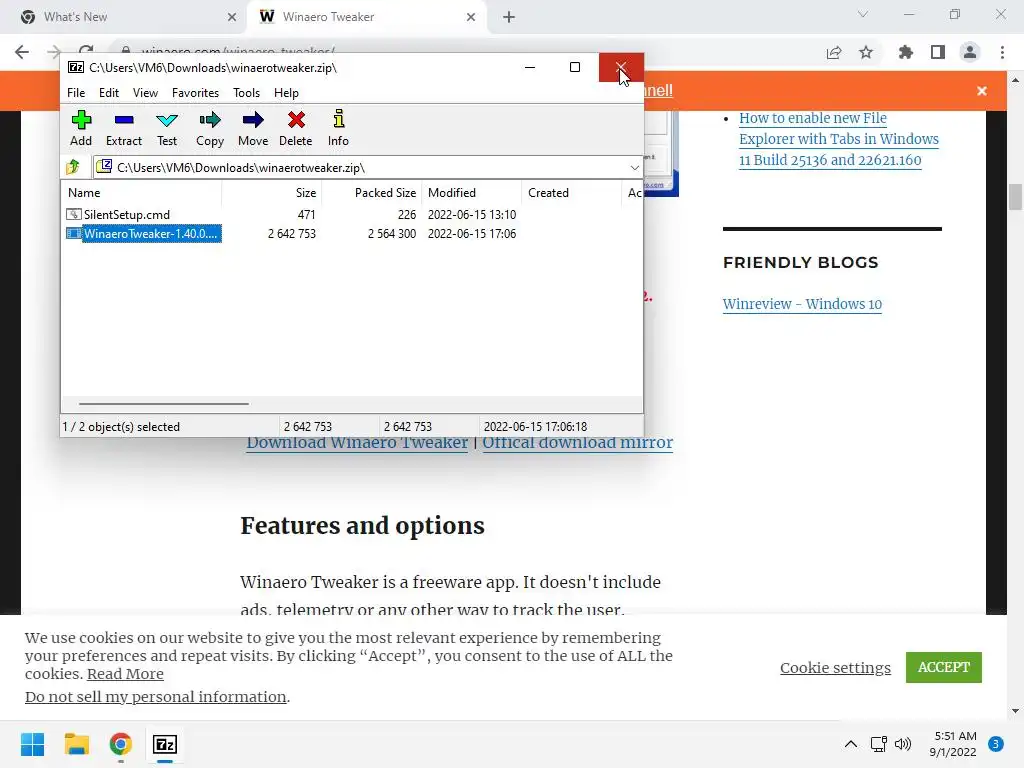Click Do not sell my personal information
1024x768 pixels.
click(x=155, y=697)
